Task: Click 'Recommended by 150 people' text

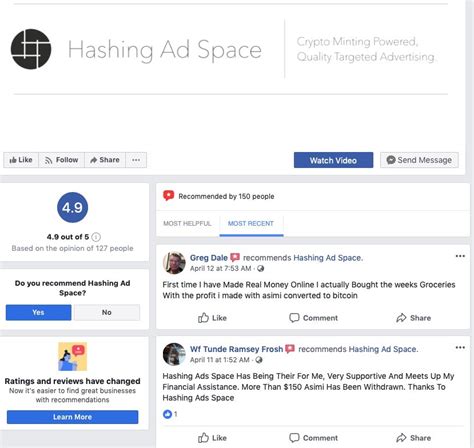Action: pos(226,196)
